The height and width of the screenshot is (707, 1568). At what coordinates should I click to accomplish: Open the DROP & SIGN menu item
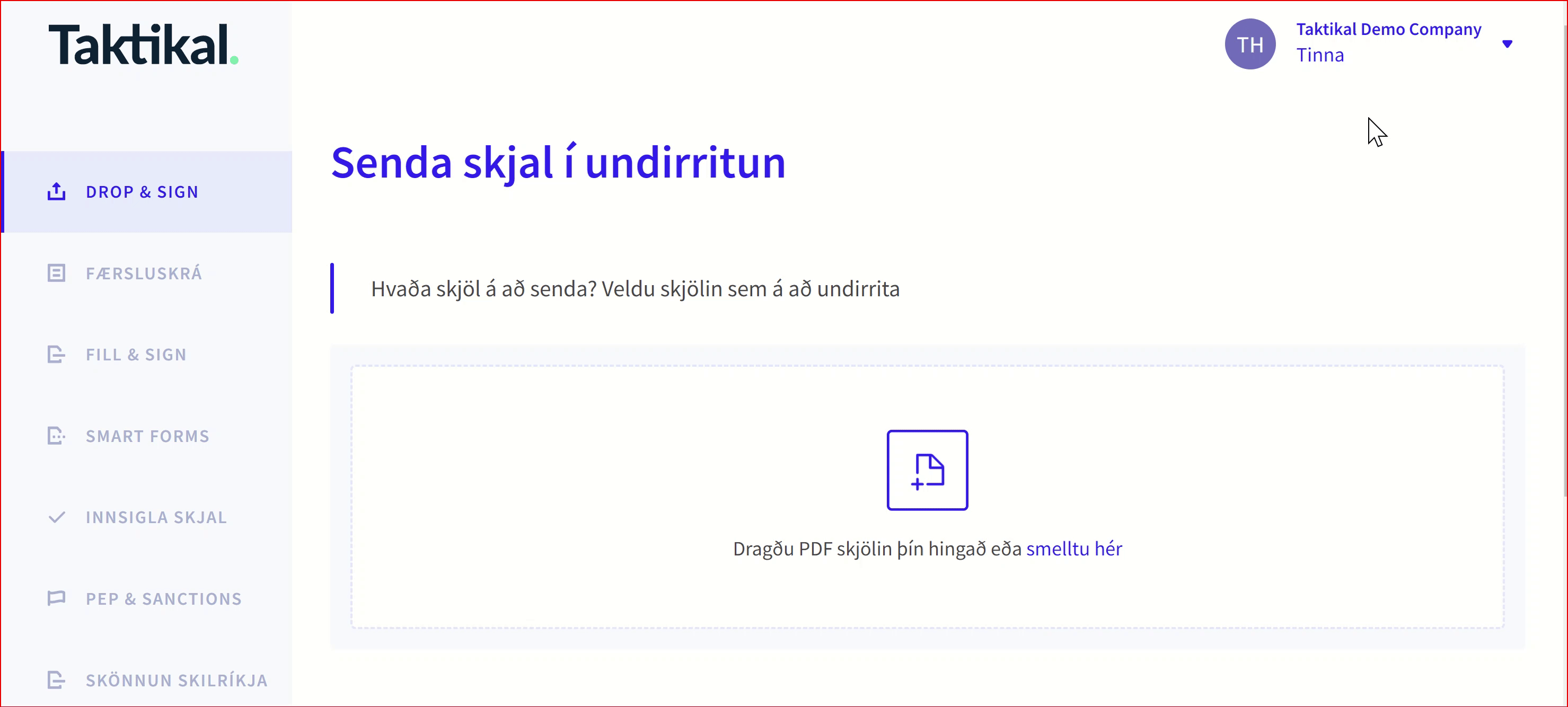tap(147, 192)
